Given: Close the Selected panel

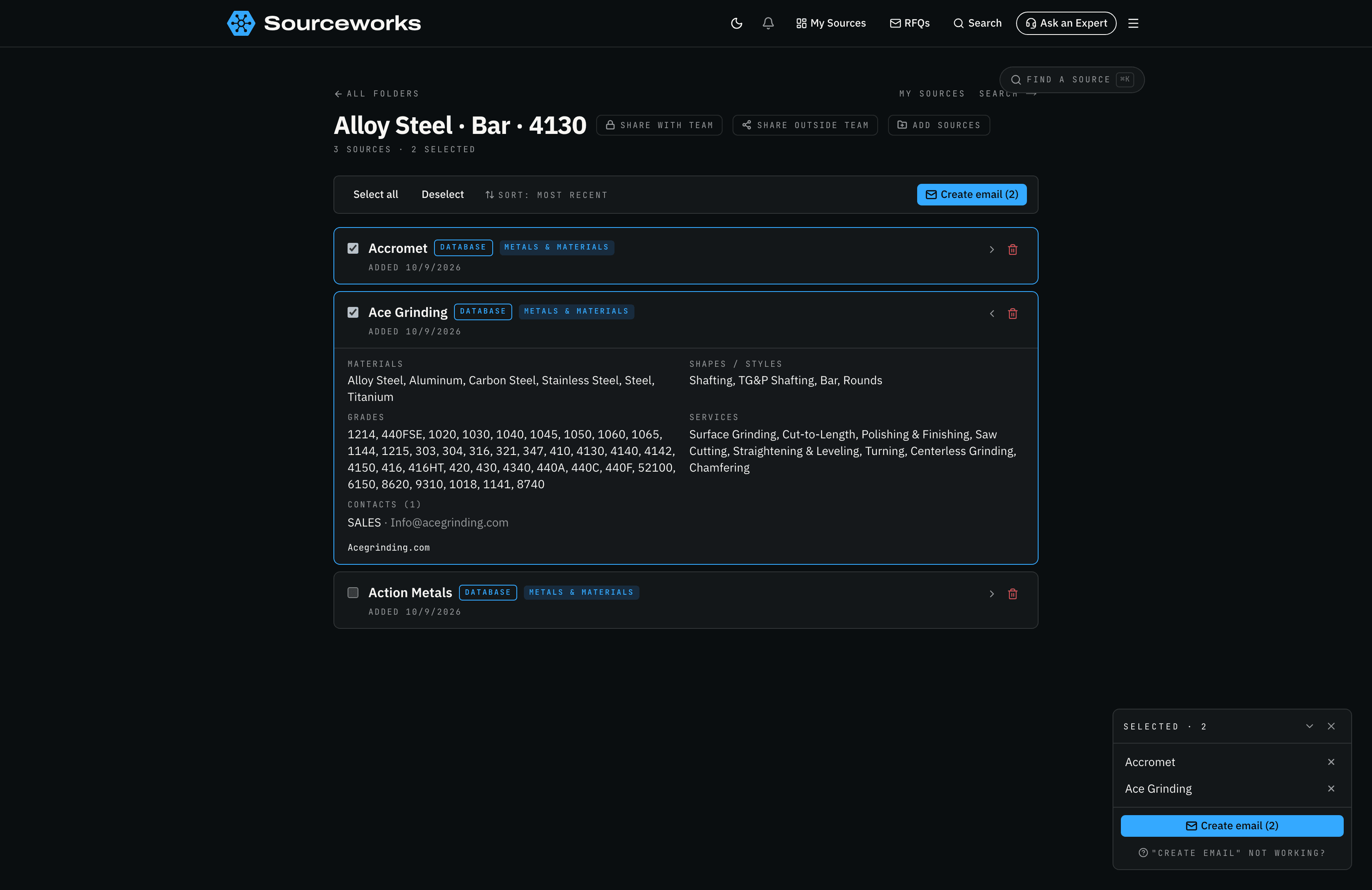Looking at the screenshot, I should (1331, 726).
